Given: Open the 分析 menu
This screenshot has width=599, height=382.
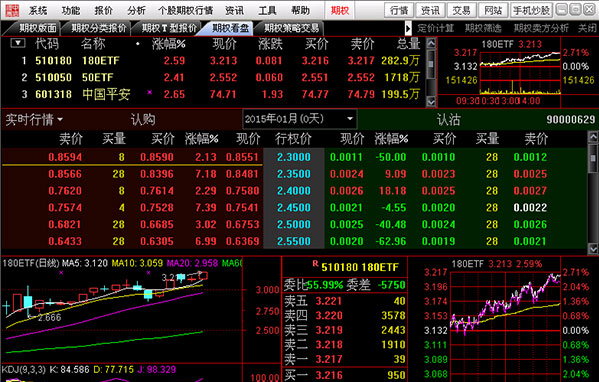Looking at the screenshot, I should [136, 10].
